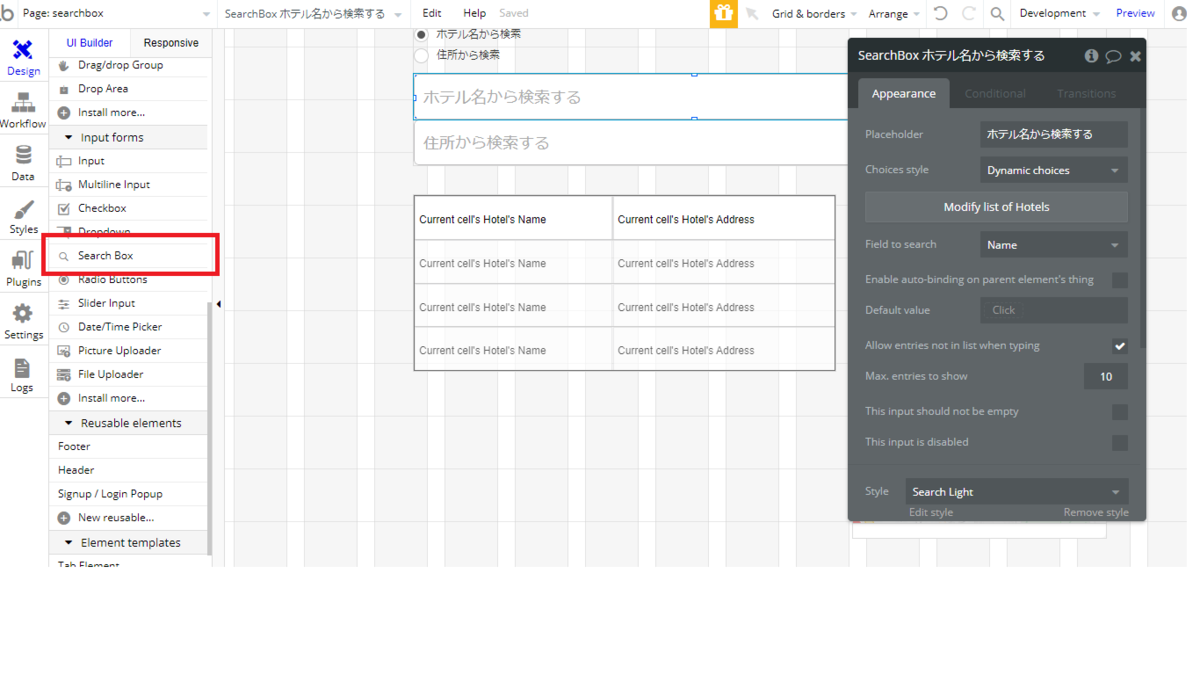Open the Help menu
This screenshot has width=1200, height=675.
474,14
